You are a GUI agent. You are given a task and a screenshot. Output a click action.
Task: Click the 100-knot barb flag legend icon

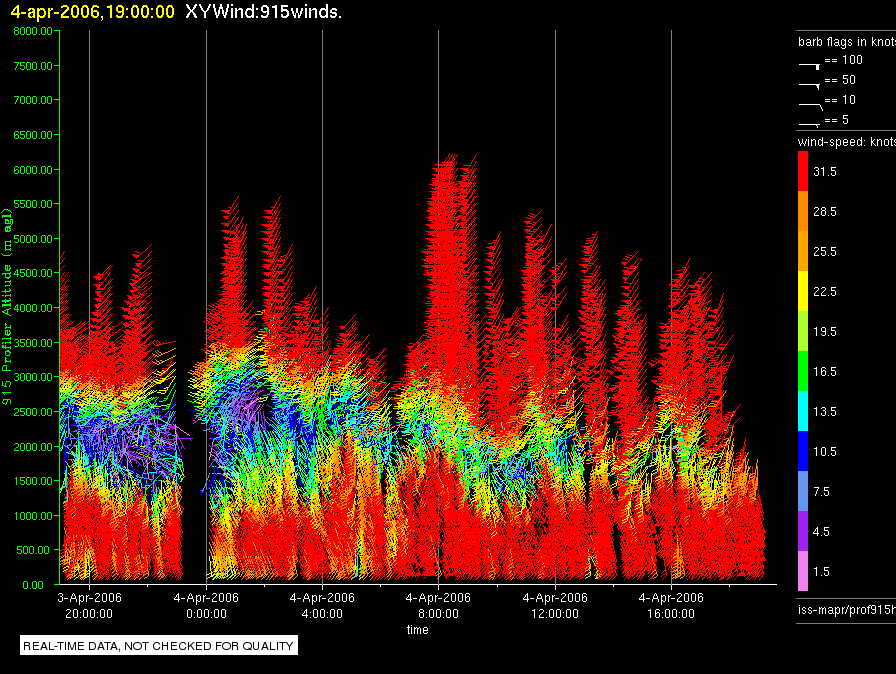coord(809,66)
